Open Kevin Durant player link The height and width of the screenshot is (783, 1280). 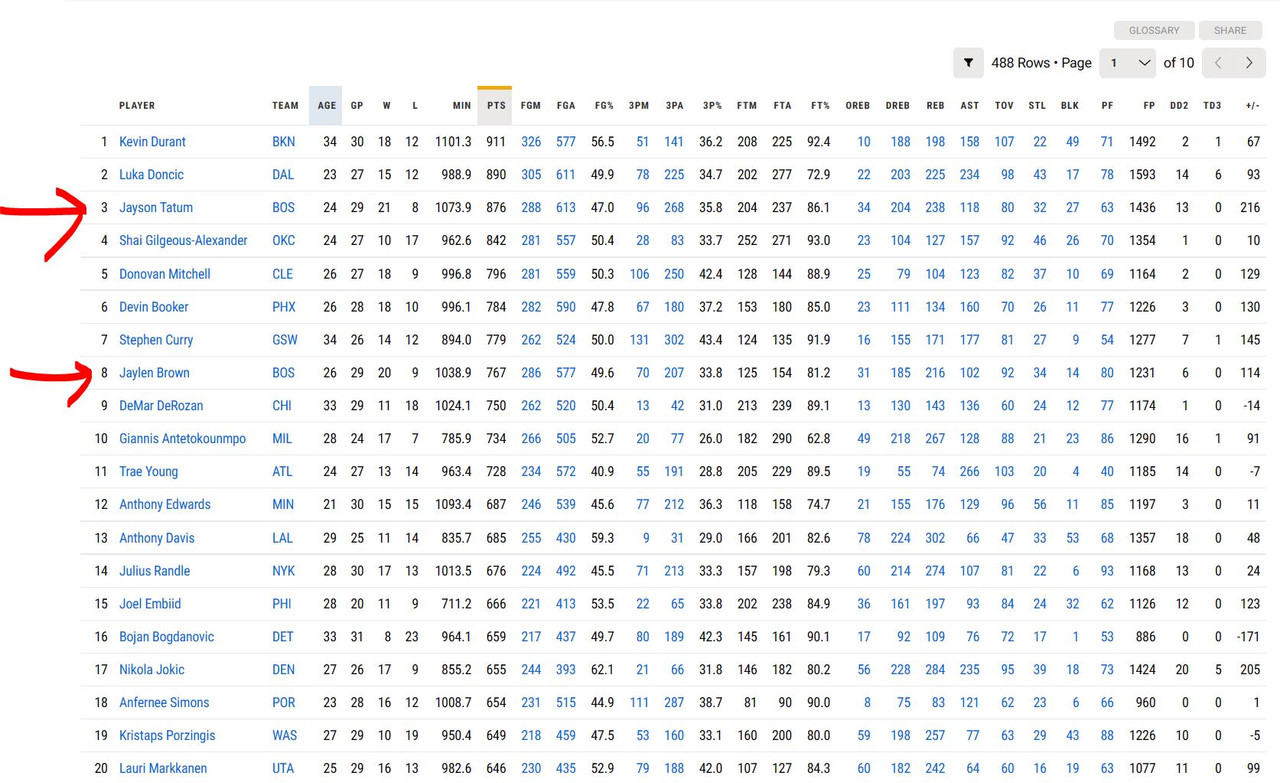click(x=152, y=142)
